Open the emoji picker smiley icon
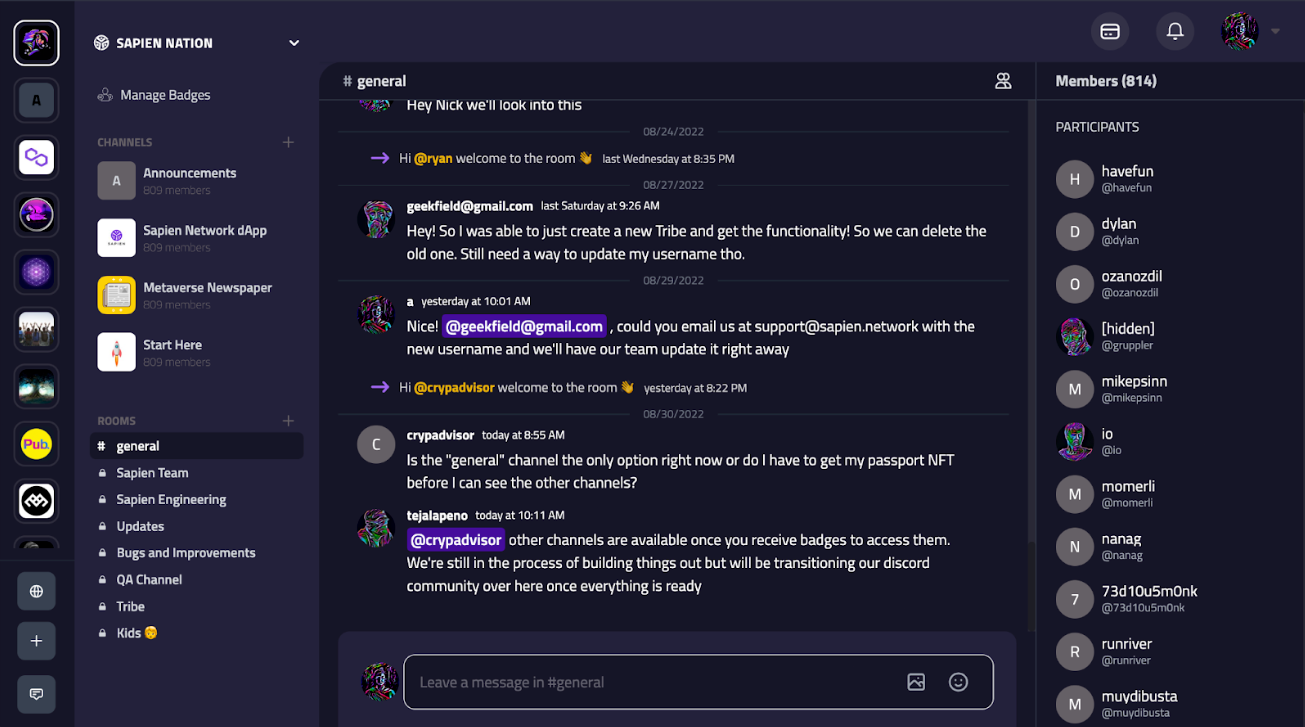The image size is (1305, 727). click(958, 682)
